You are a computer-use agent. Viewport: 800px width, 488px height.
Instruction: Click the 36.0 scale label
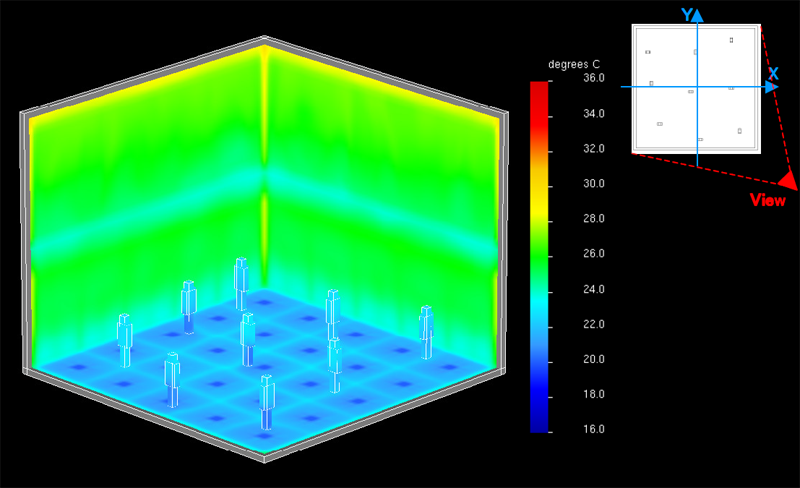(594, 78)
